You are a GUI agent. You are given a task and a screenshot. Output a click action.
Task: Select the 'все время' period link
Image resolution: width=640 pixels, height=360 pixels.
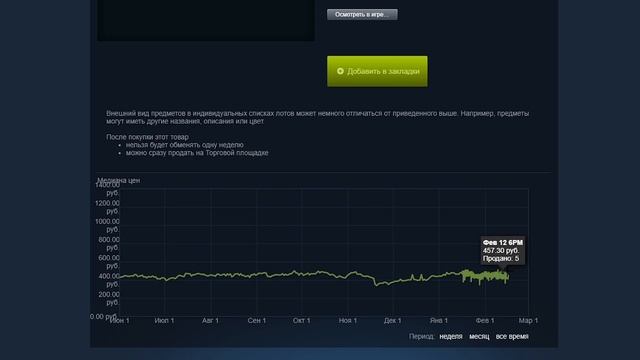click(x=512, y=336)
